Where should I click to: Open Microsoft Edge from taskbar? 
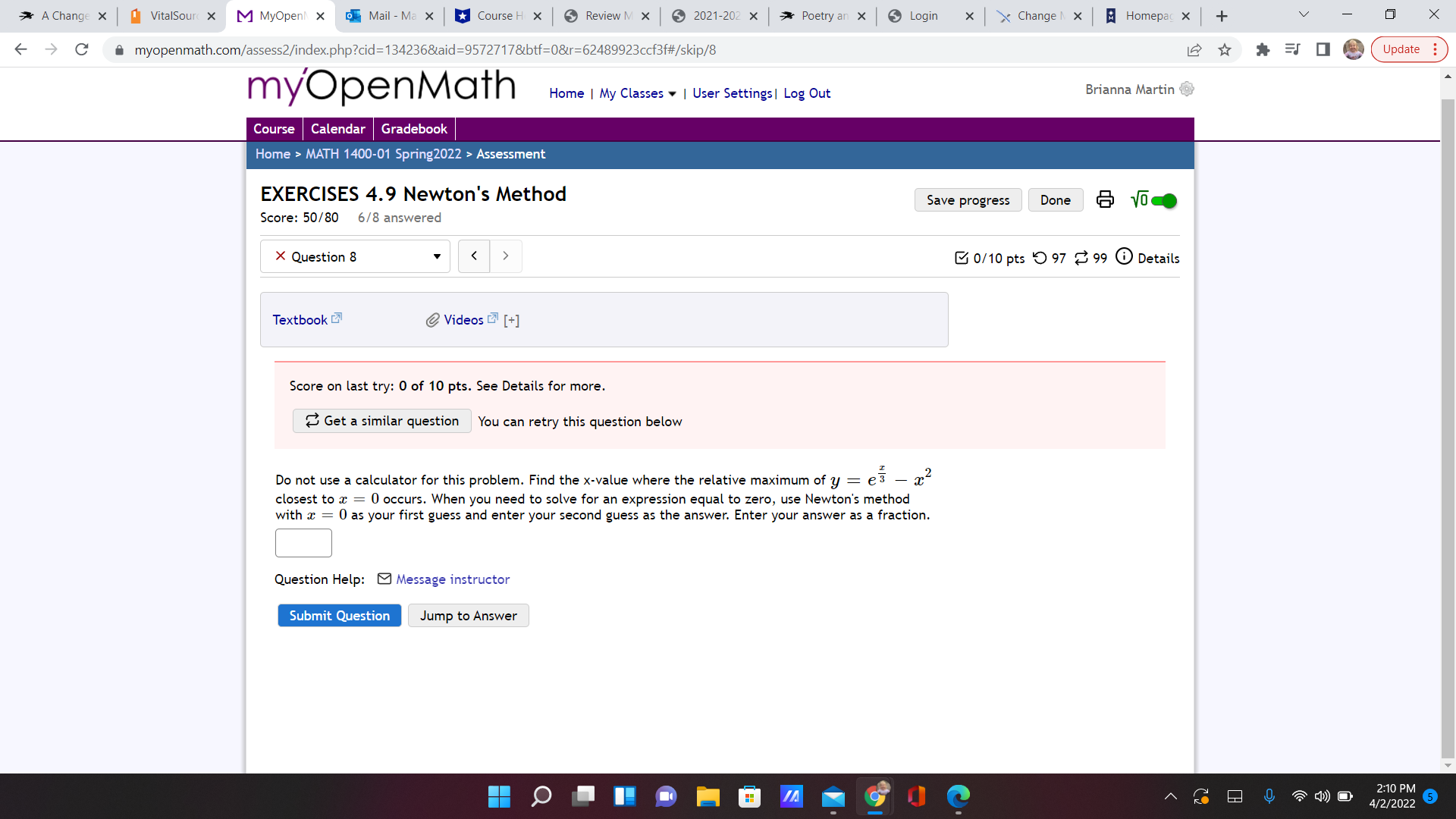(958, 796)
